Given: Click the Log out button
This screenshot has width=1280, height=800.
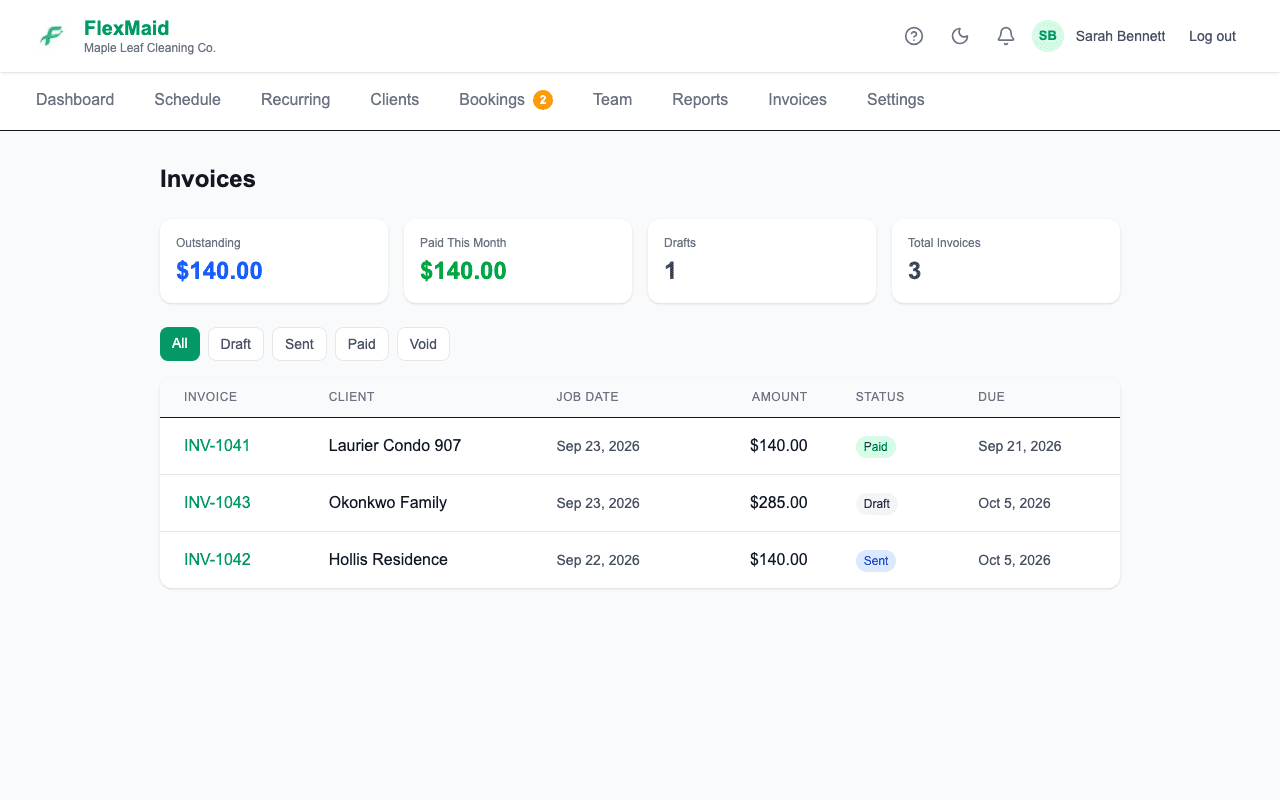Looking at the screenshot, I should pos(1212,36).
